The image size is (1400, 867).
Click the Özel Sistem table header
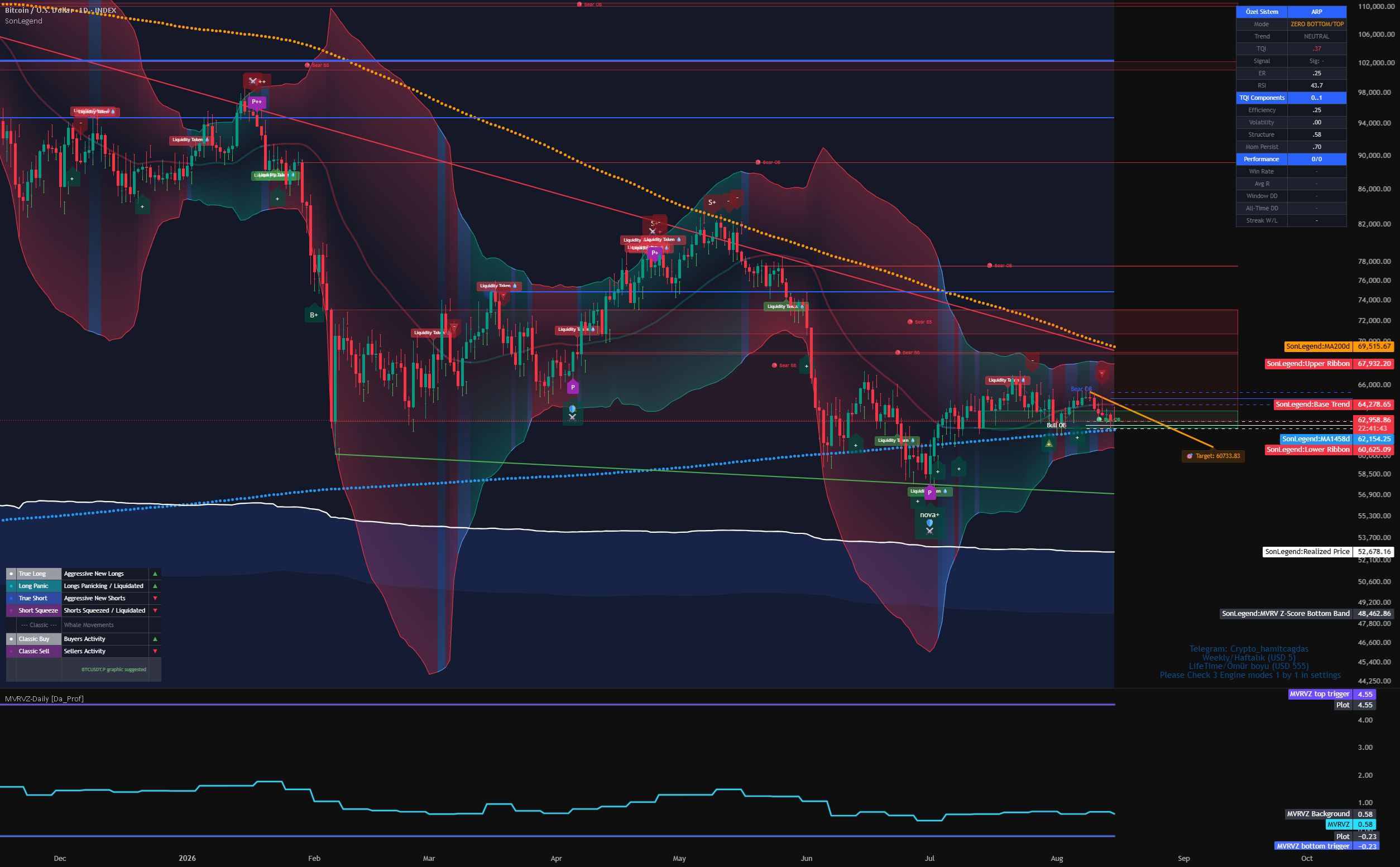coord(1262,12)
